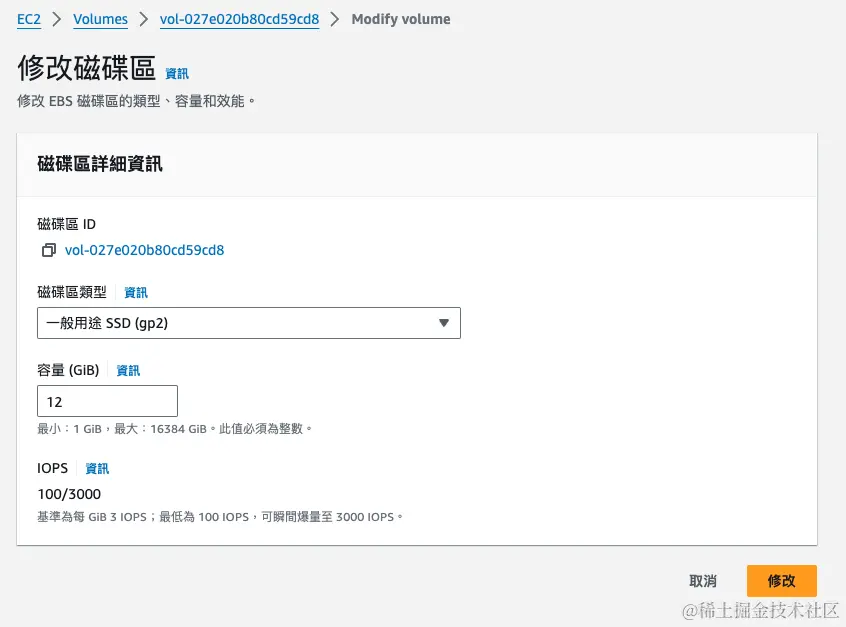
Task: Open 資訊 next to 磁碟區類型
Action: pyautogui.click(x=135, y=292)
